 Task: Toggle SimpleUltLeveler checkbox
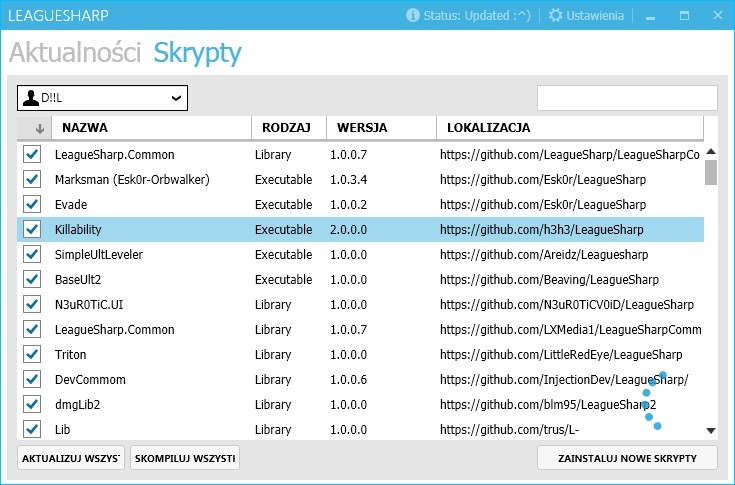[32, 254]
